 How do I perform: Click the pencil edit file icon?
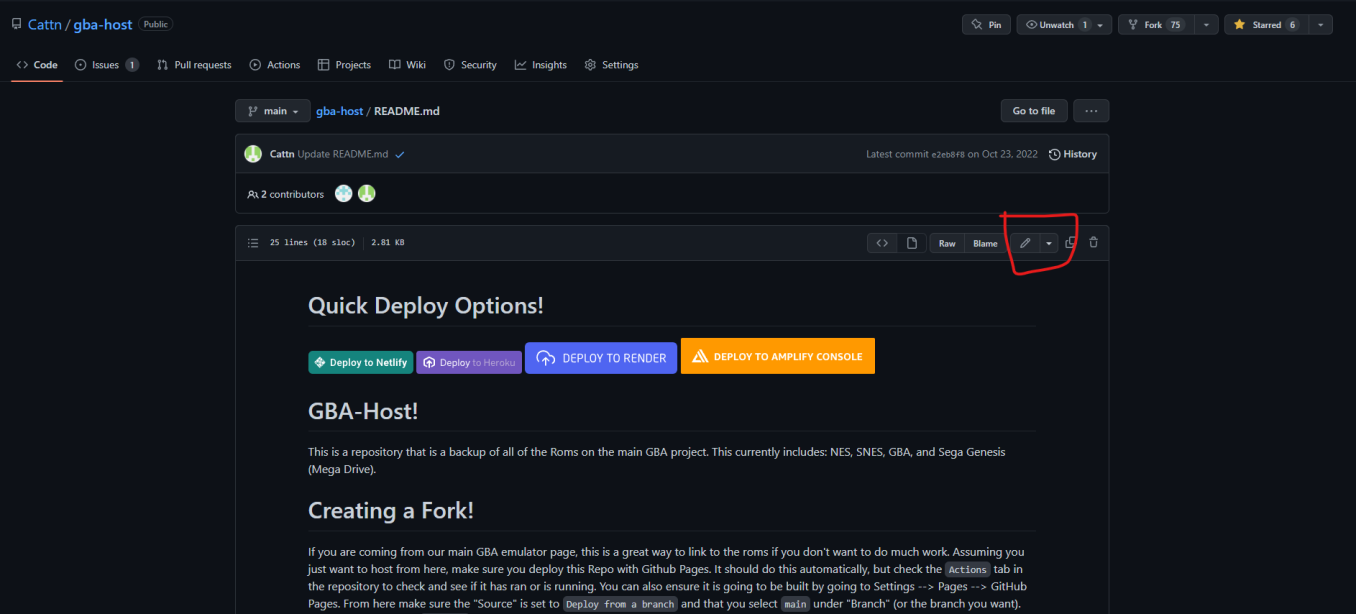(1025, 243)
